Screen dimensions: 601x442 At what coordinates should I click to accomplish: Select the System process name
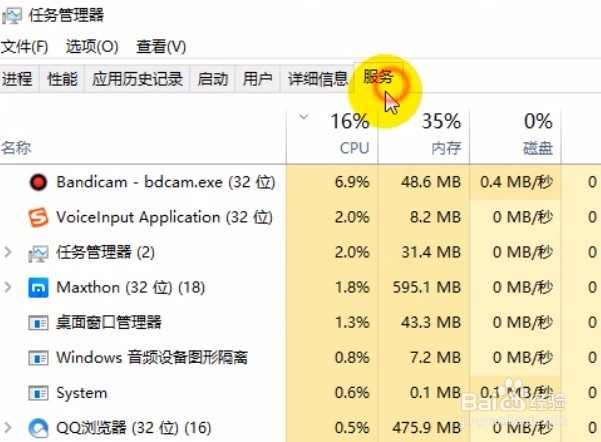point(82,393)
